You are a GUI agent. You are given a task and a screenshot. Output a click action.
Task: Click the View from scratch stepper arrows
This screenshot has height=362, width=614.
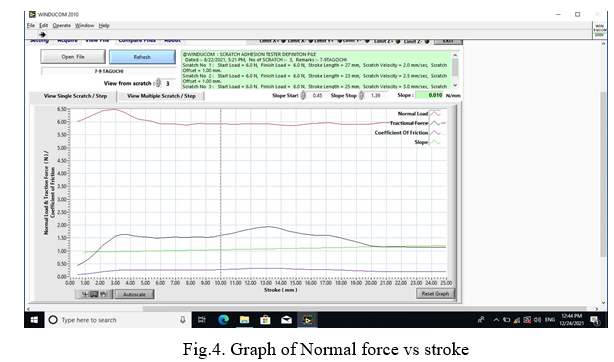click(158, 83)
